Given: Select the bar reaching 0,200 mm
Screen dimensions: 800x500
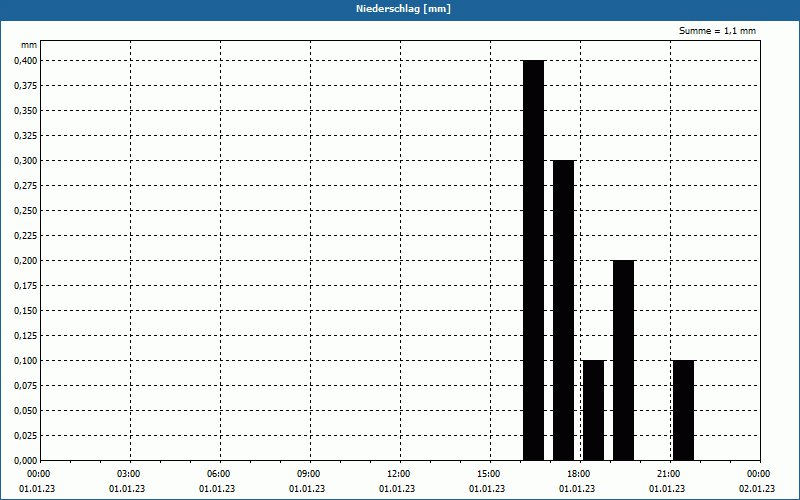Looking at the screenshot, I should click(x=623, y=360).
